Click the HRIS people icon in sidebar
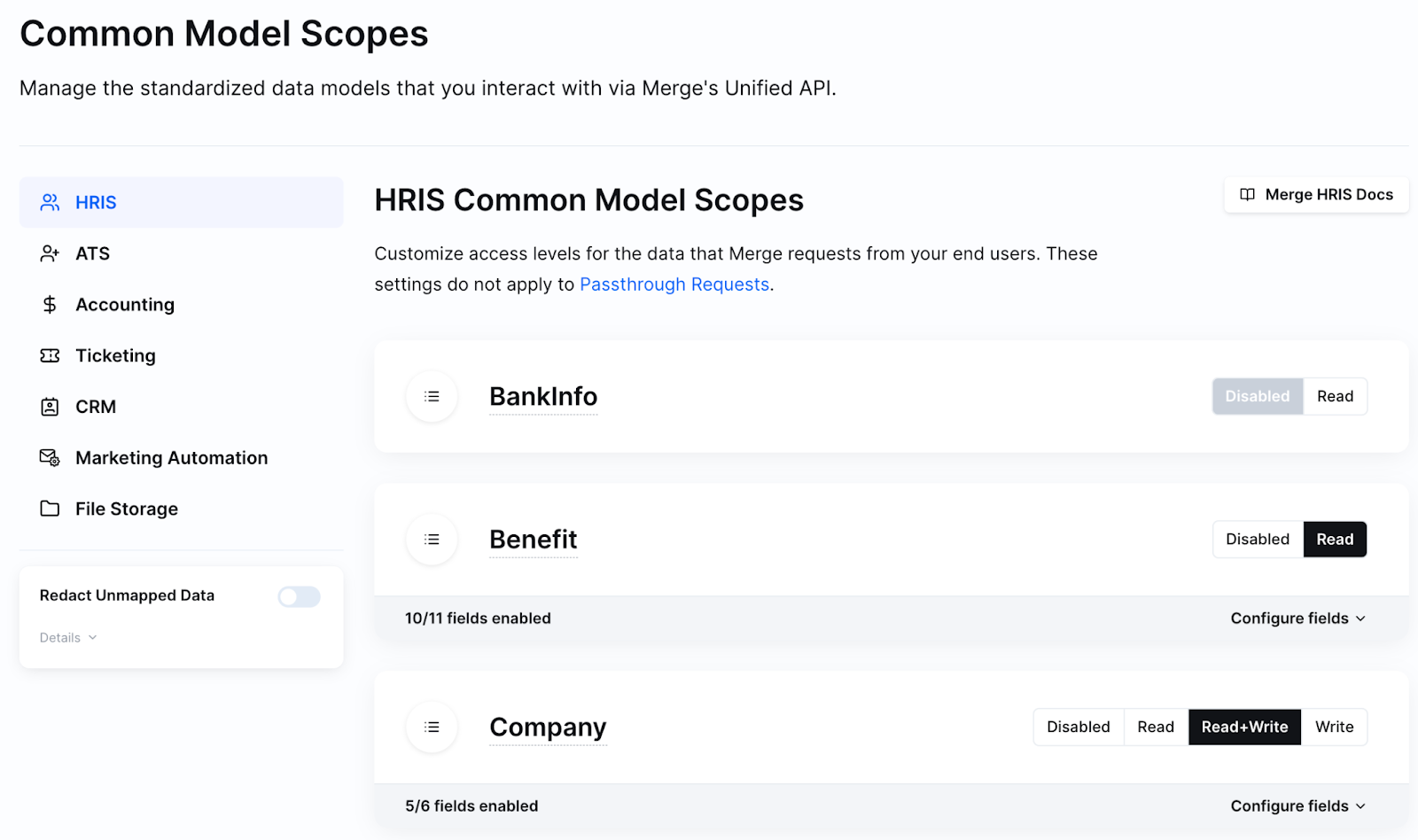Viewport: 1418px width, 840px height. coord(50,202)
